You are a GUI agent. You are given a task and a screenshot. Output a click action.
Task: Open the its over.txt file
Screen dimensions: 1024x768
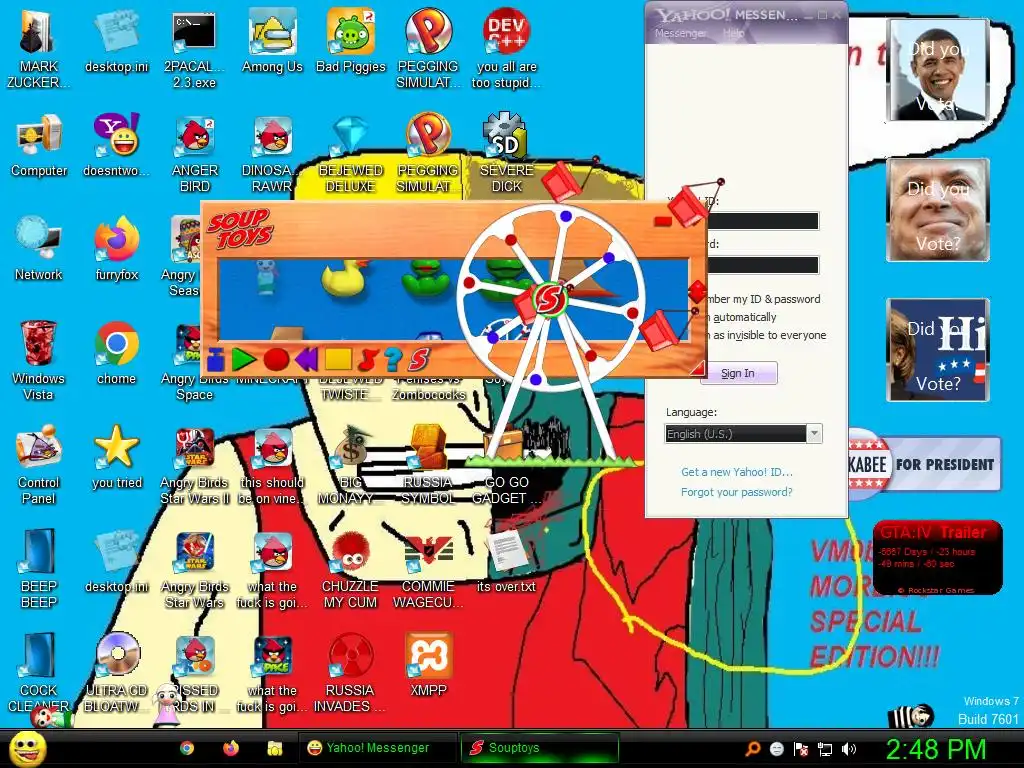click(x=506, y=562)
